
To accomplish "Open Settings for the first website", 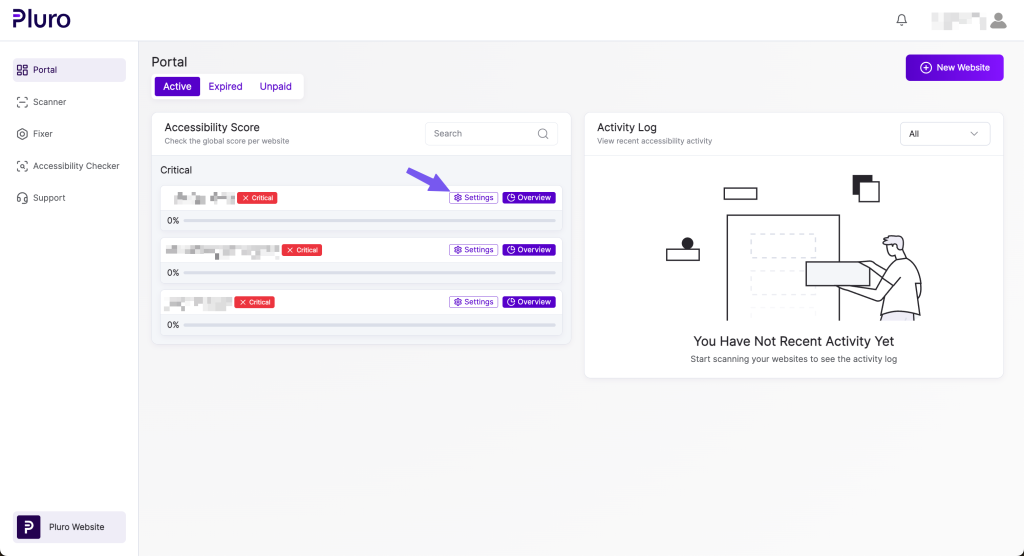I will click(x=473, y=198).
